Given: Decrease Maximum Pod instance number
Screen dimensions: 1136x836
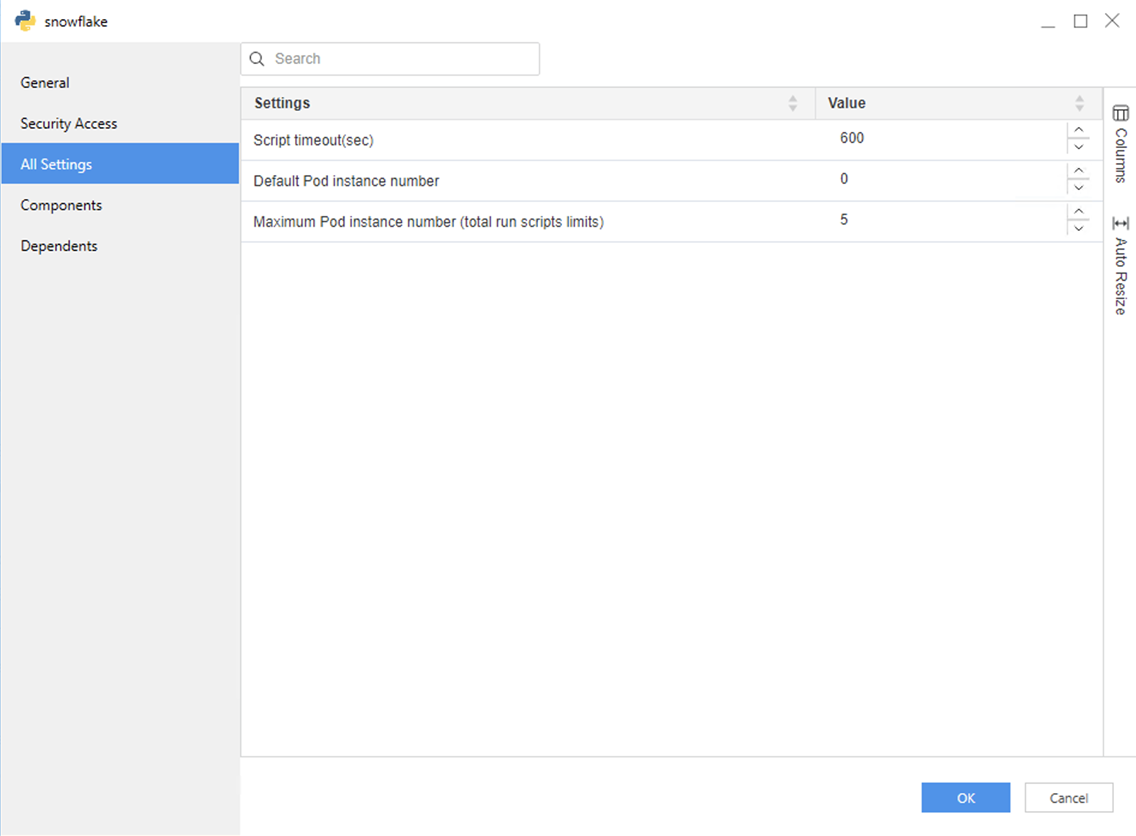Looking at the screenshot, I should [x=1078, y=229].
